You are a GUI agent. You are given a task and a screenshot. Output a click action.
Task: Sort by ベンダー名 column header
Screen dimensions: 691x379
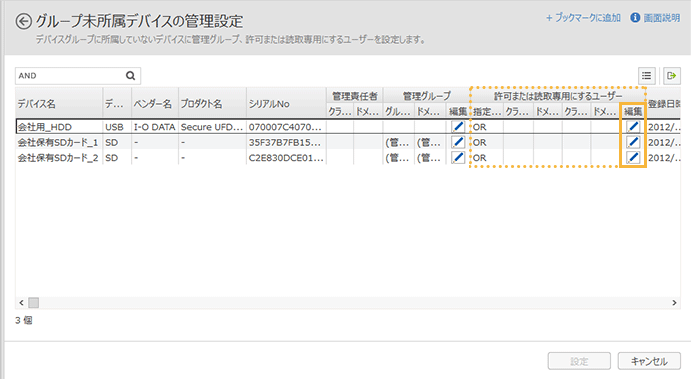coord(155,104)
